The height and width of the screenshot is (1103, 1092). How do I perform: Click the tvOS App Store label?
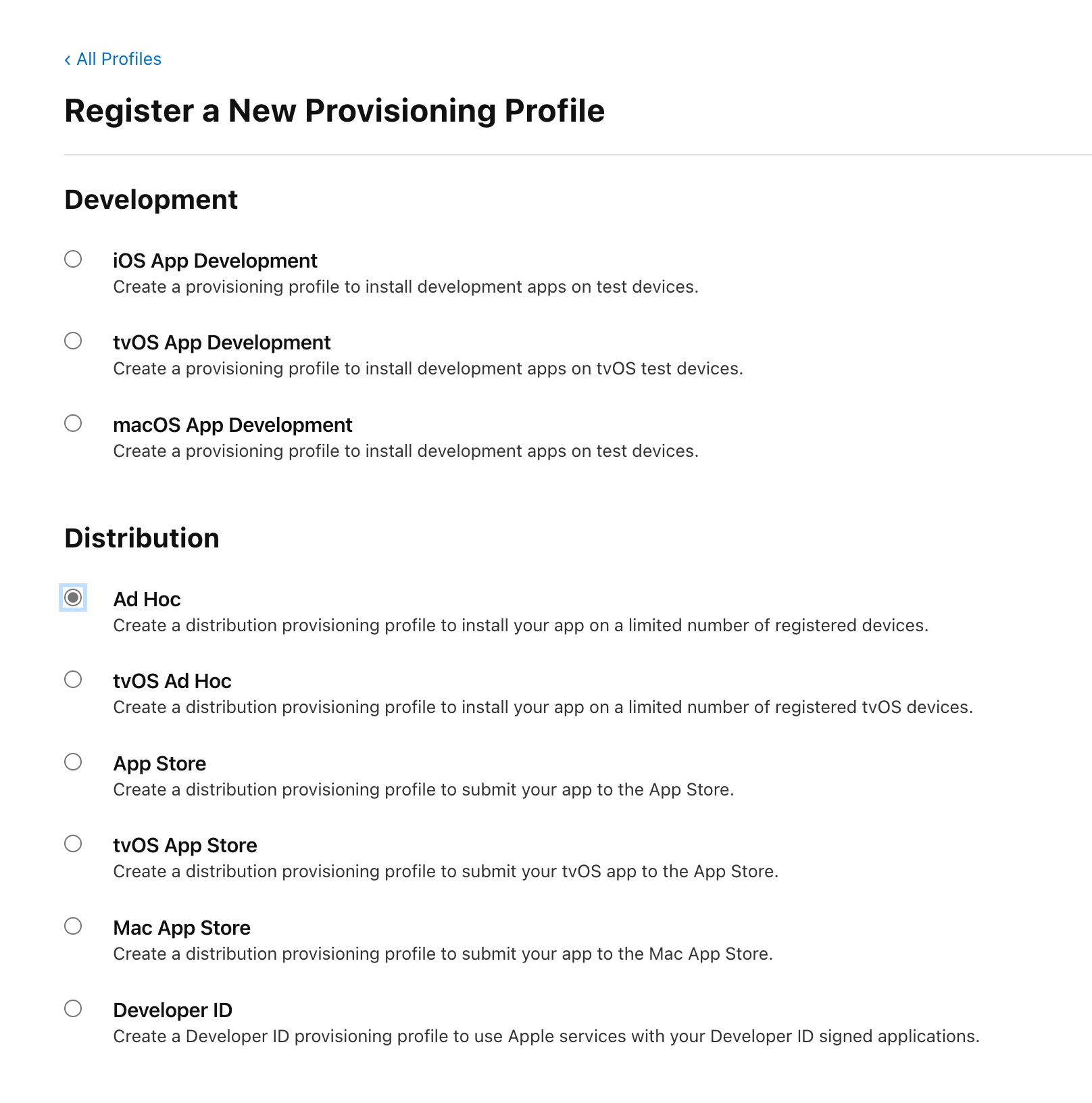pyautogui.click(x=185, y=845)
